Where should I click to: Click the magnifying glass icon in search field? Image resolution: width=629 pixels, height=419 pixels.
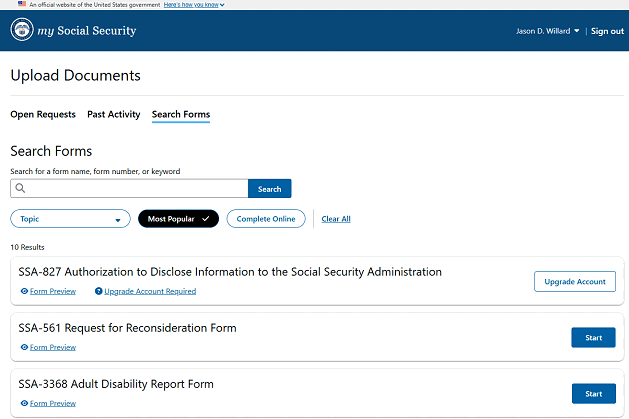pos(21,188)
